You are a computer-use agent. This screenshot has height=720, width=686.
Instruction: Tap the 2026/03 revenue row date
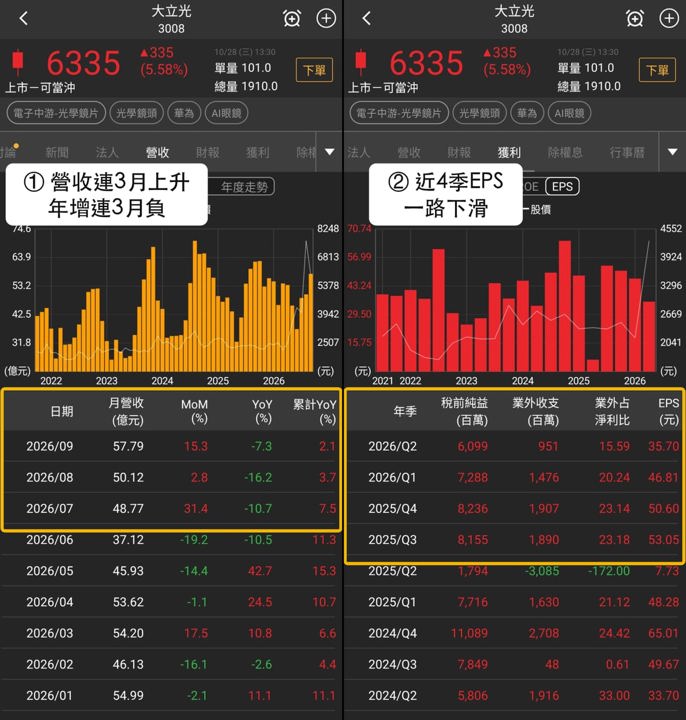point(50,634)
